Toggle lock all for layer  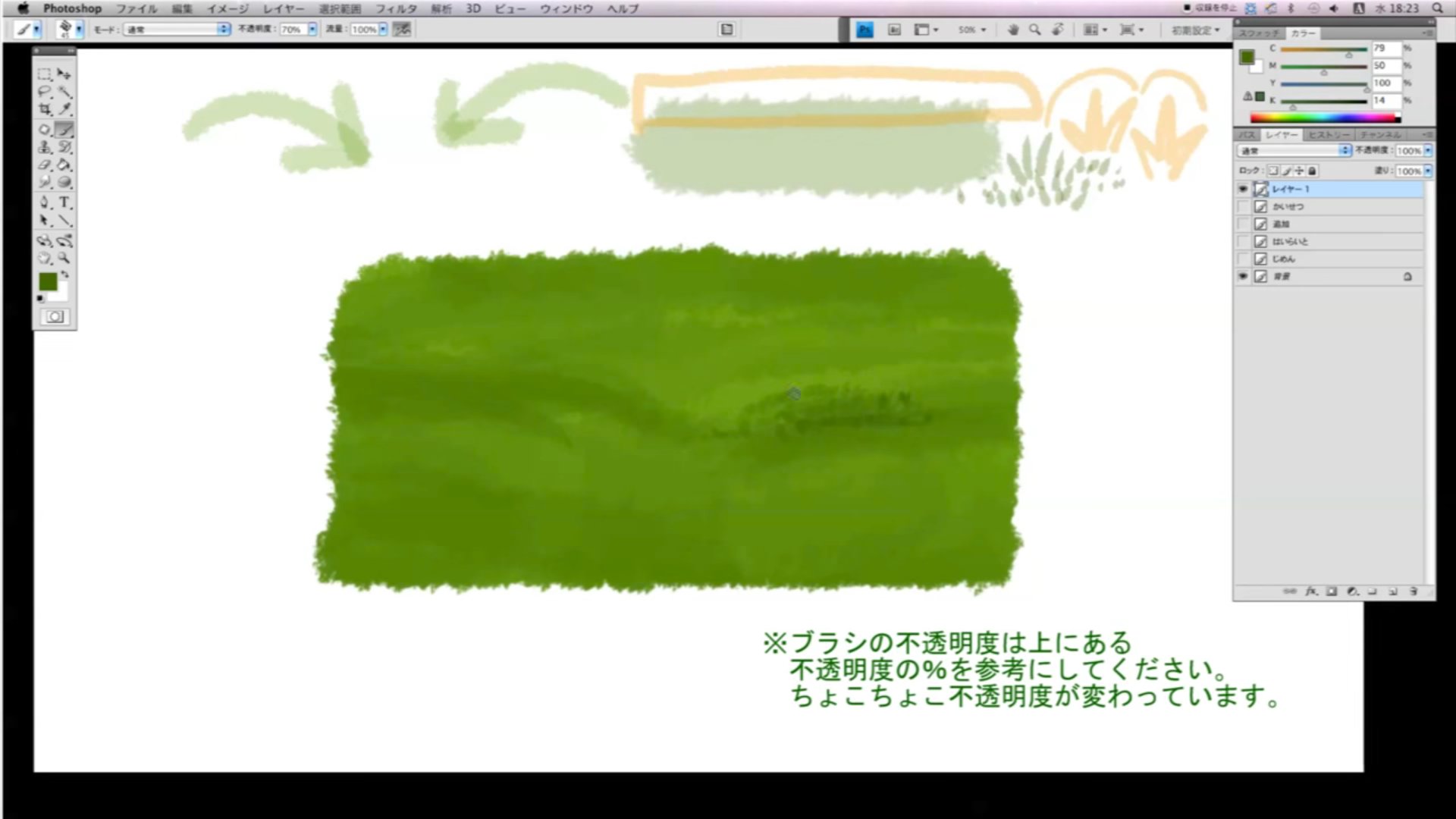(x=1312, y=171)
